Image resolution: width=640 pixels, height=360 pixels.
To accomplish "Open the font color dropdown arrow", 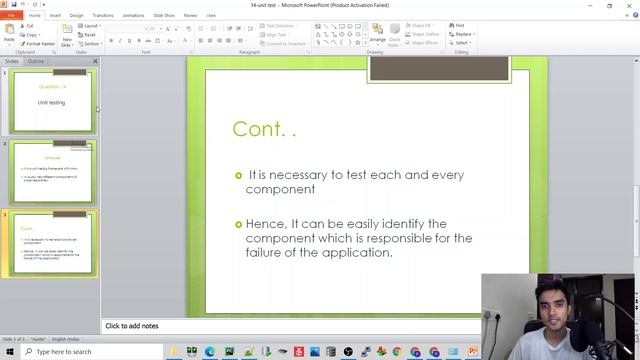I will tap(190, 41).
